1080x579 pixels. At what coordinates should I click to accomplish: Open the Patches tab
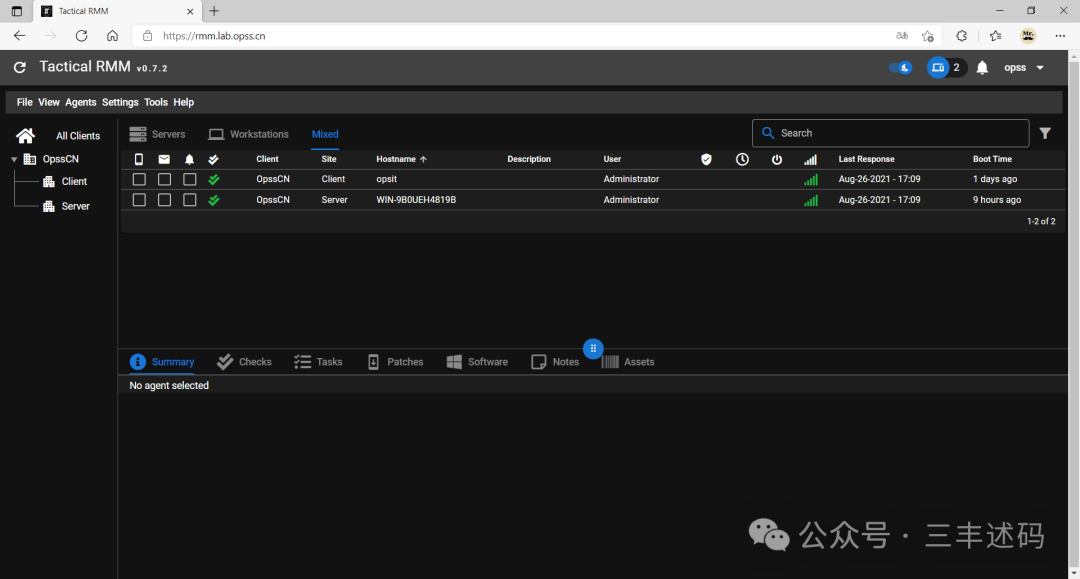[395, 362]
